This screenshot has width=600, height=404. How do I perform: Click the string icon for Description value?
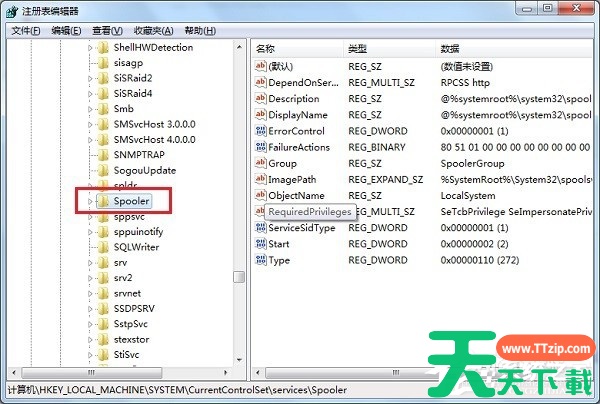click(x=261, y=98)
